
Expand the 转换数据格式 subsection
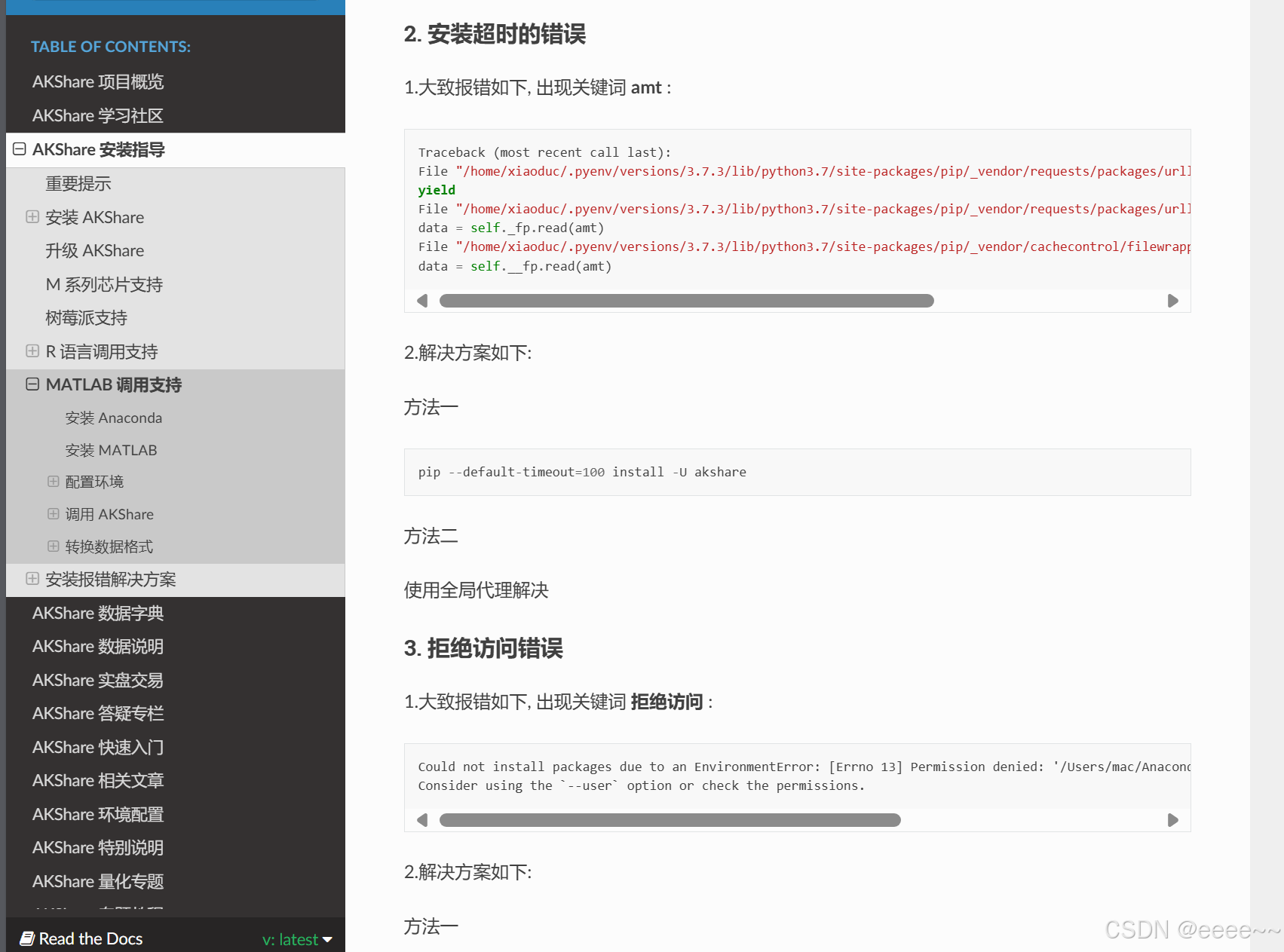[x=54, y=546]
